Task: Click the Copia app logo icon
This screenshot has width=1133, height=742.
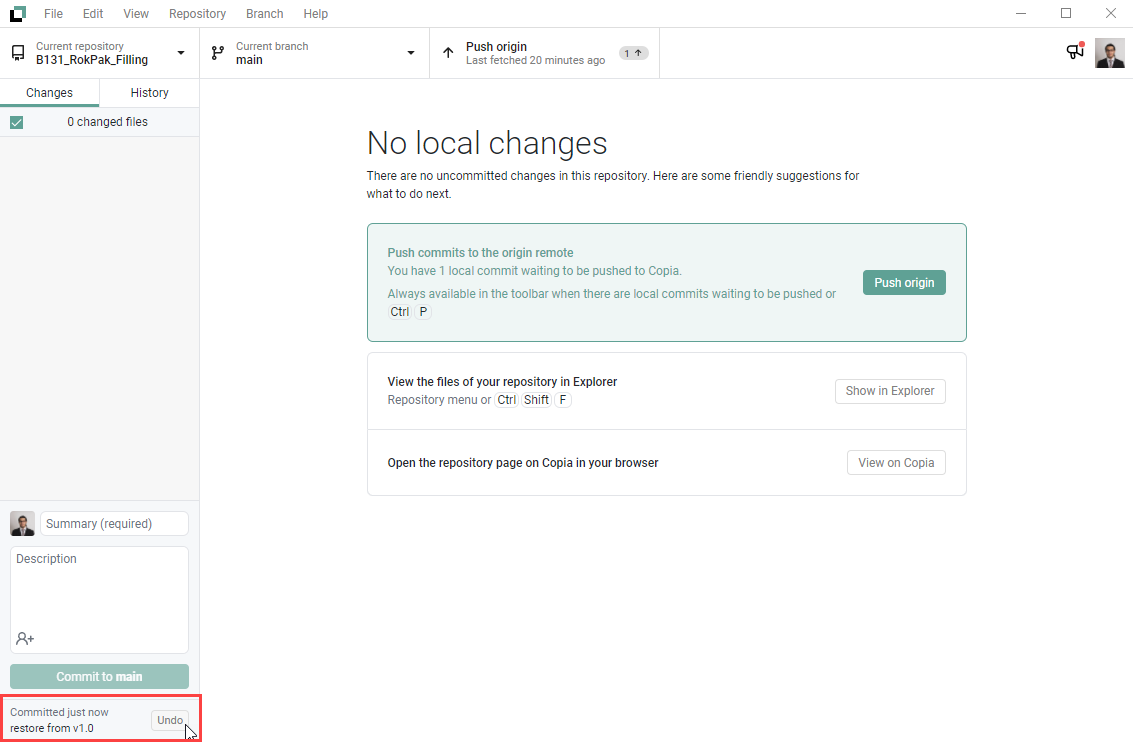Action: tap(18, 14)
